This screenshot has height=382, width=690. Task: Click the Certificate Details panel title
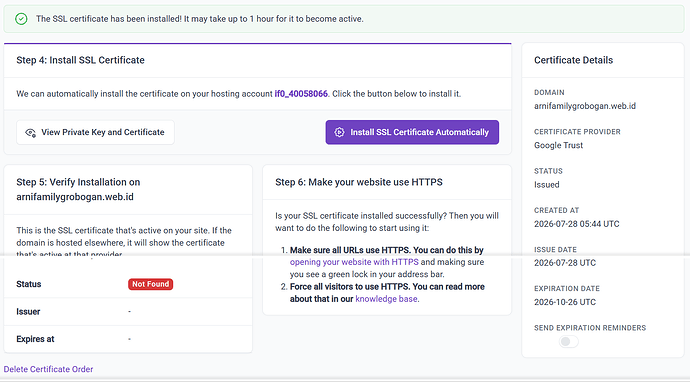[573, 60]
